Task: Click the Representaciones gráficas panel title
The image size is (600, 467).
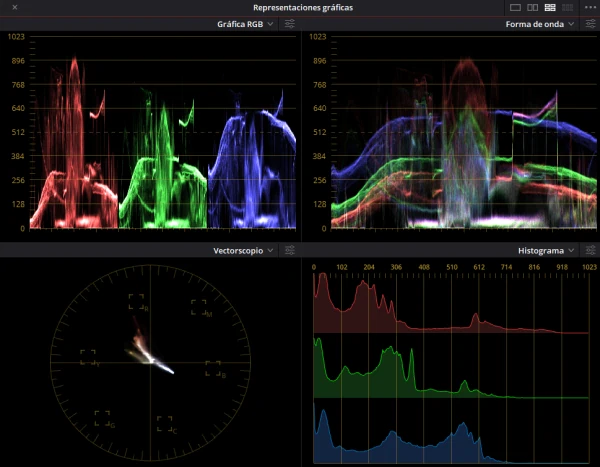Action: pyautogui.click(x=303, y=8)
